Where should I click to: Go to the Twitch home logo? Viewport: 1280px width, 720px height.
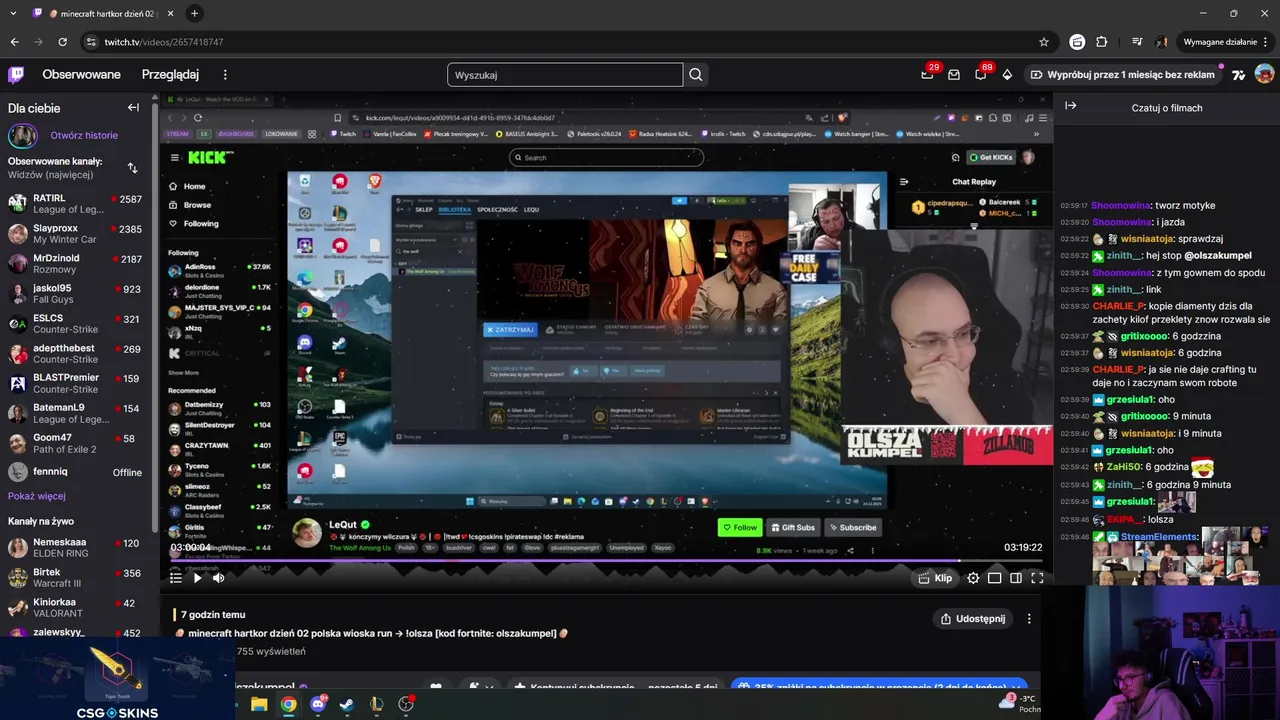(16, 74)
